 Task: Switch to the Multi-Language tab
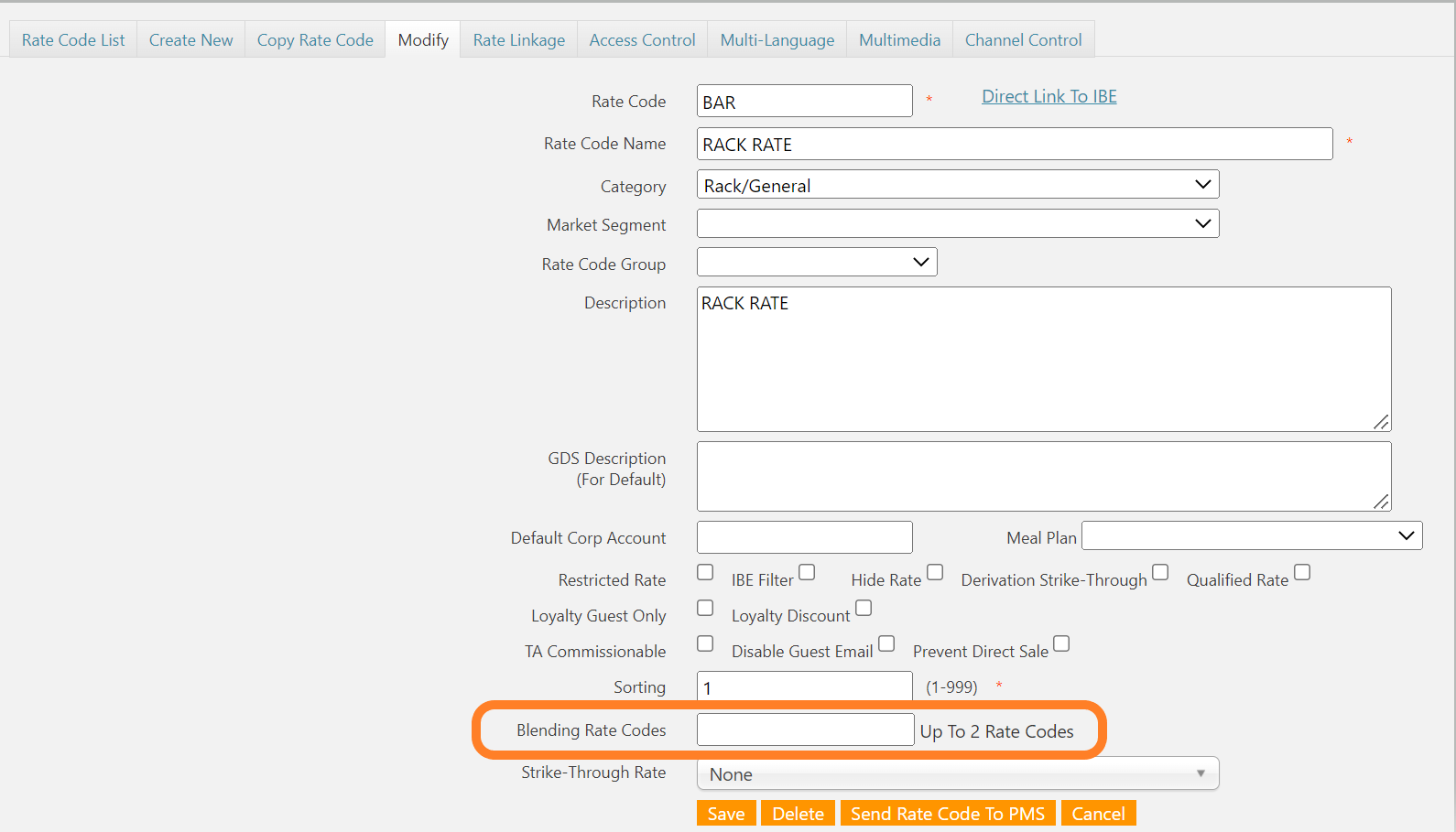777,40
